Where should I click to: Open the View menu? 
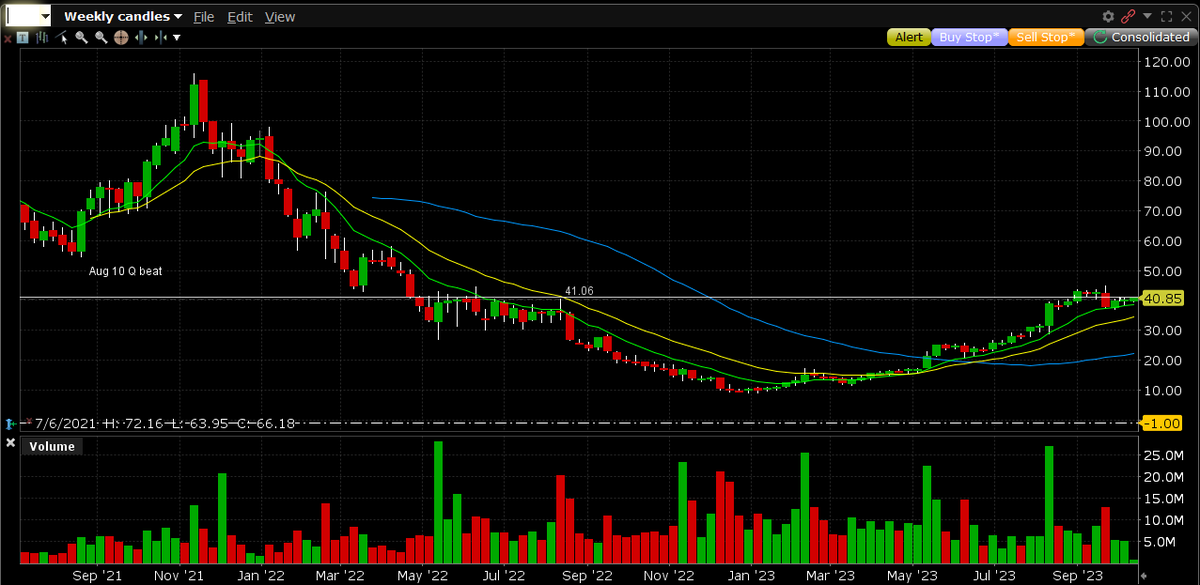pos(280,17)
